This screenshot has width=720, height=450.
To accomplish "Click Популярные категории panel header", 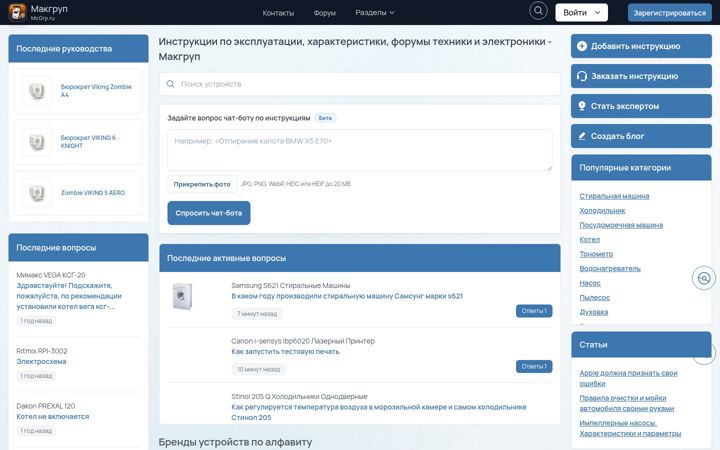I will point(641,168).
